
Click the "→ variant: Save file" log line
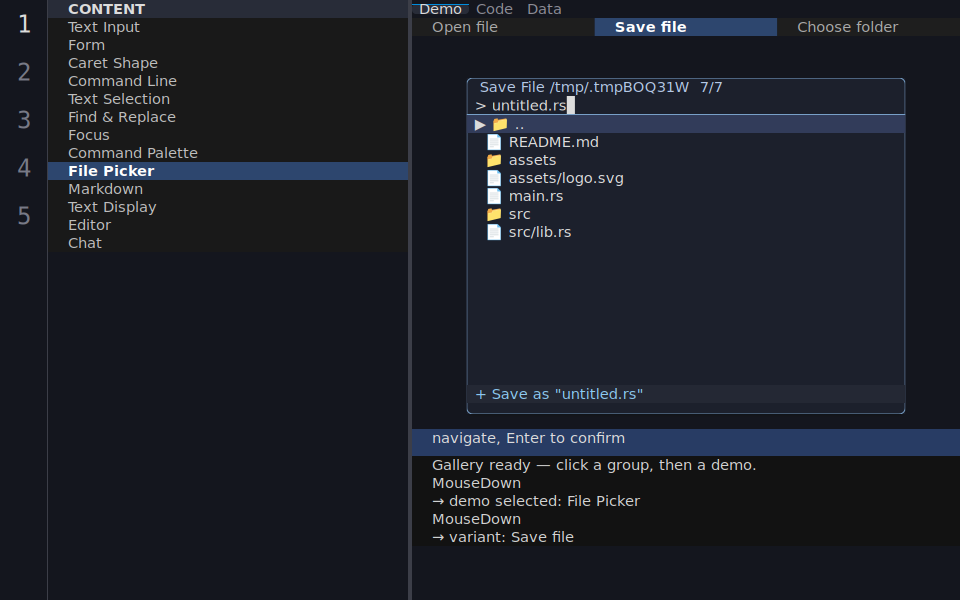[x=503, y=537]
